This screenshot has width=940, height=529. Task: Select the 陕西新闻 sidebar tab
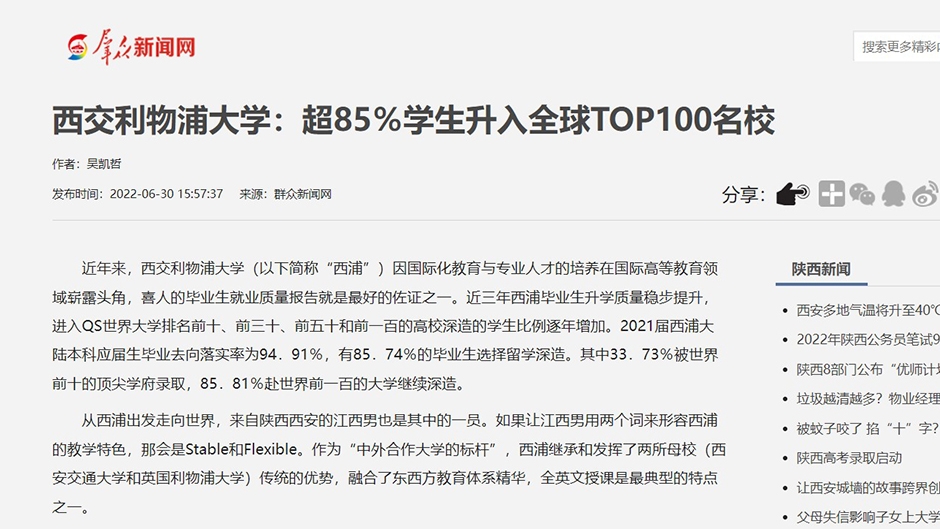click(821, 269)
